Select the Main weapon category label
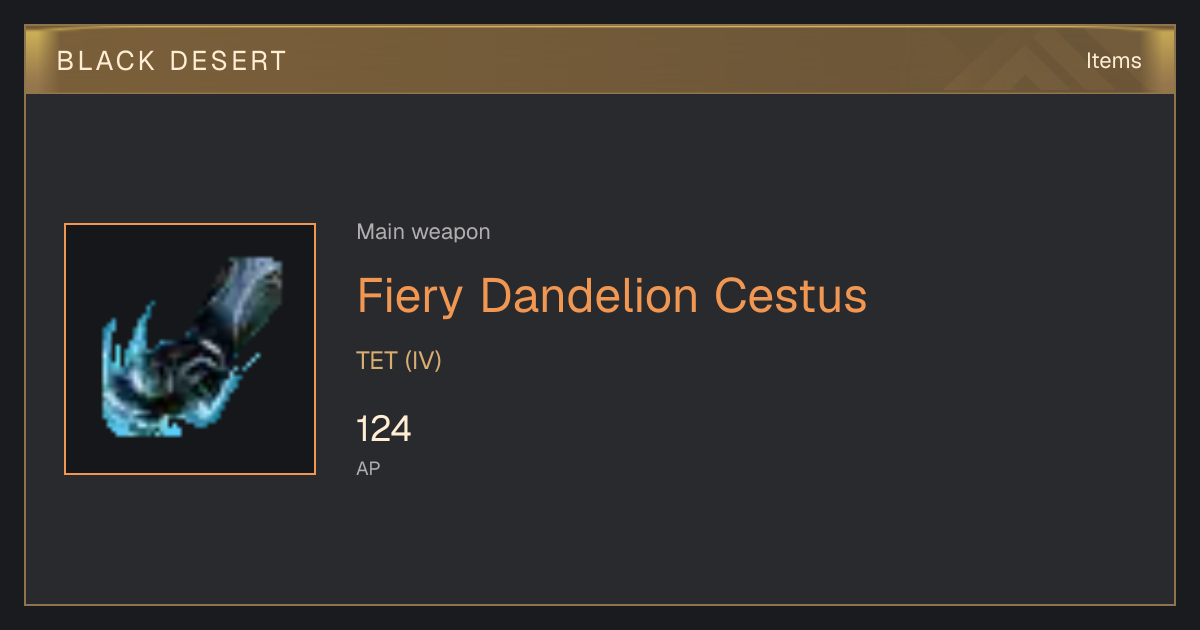 pos(423,232)
